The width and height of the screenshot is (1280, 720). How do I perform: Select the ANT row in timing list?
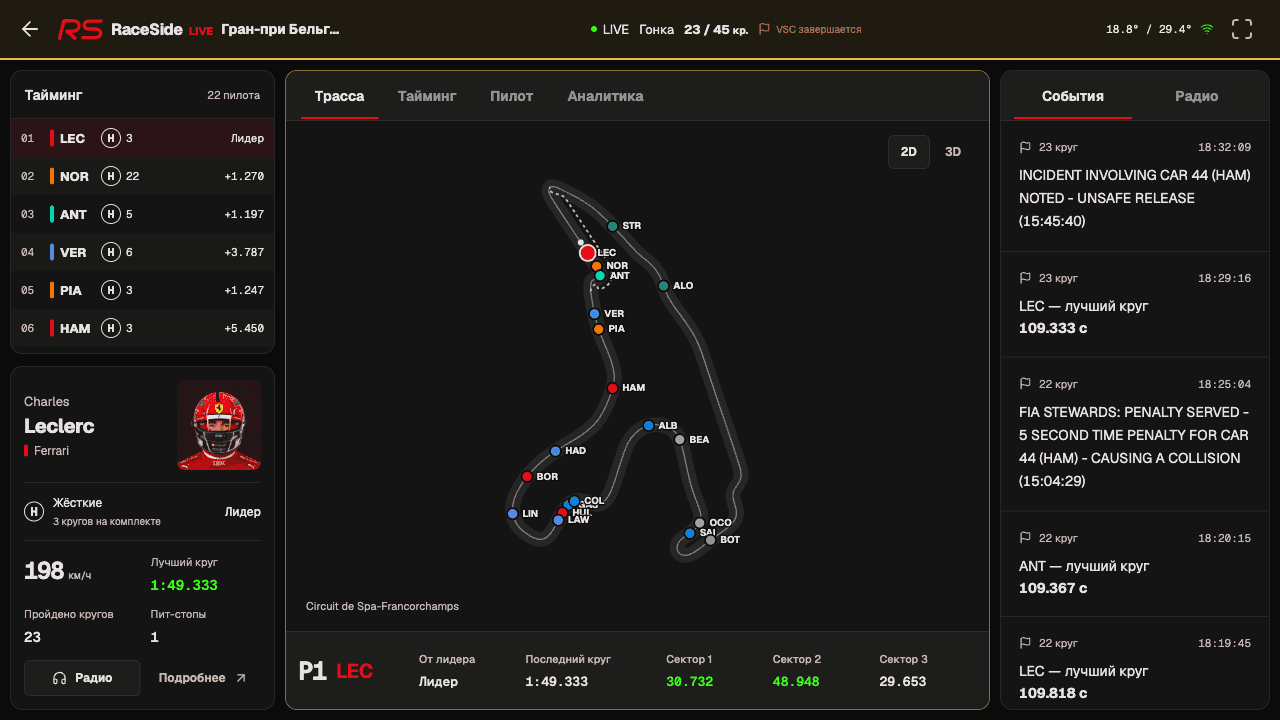point(142,214)
